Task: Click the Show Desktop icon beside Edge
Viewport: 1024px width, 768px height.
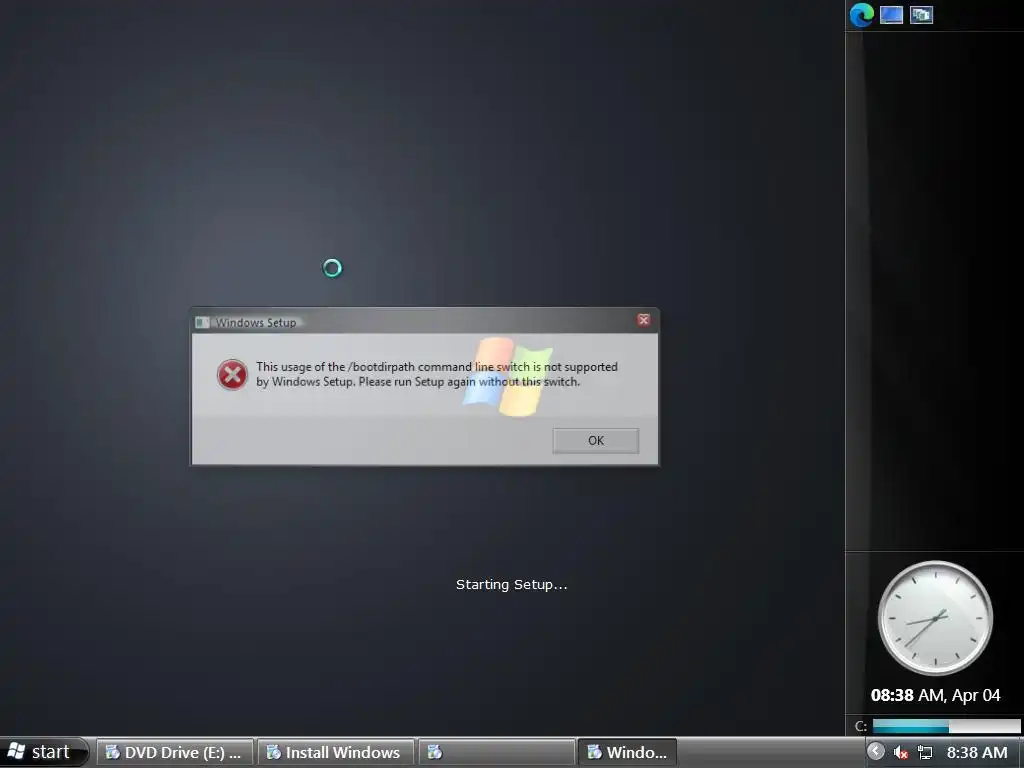Action: (891, 15)
